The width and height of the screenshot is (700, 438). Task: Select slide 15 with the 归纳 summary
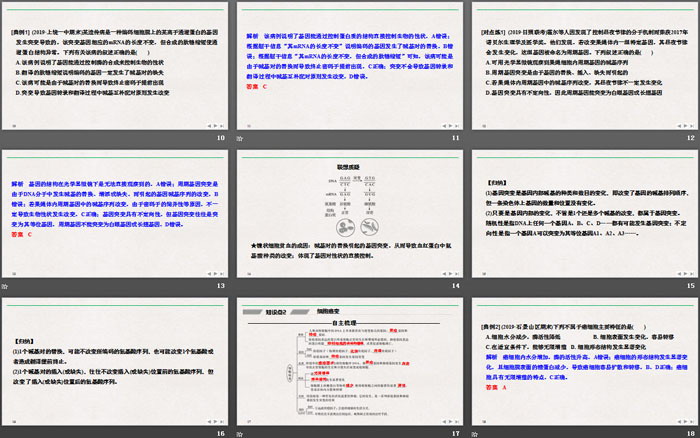[585, 212]
